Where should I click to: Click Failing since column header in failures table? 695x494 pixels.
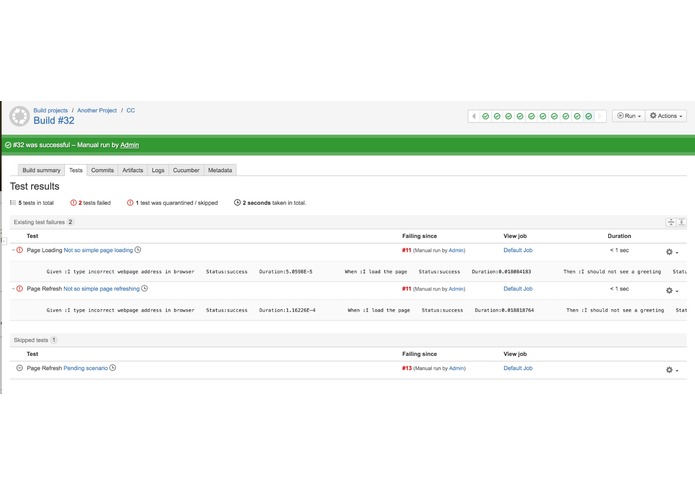[x=419, y=236]
